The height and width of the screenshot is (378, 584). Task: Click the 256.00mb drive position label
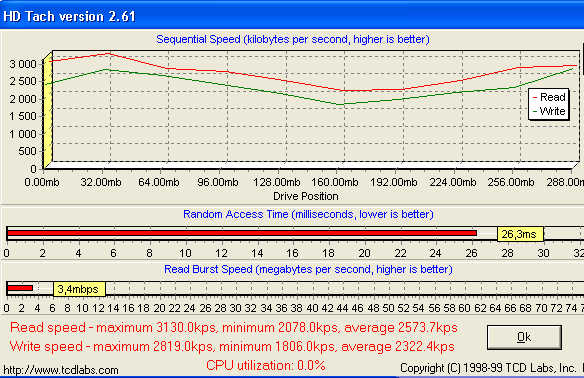pos(511,182)
